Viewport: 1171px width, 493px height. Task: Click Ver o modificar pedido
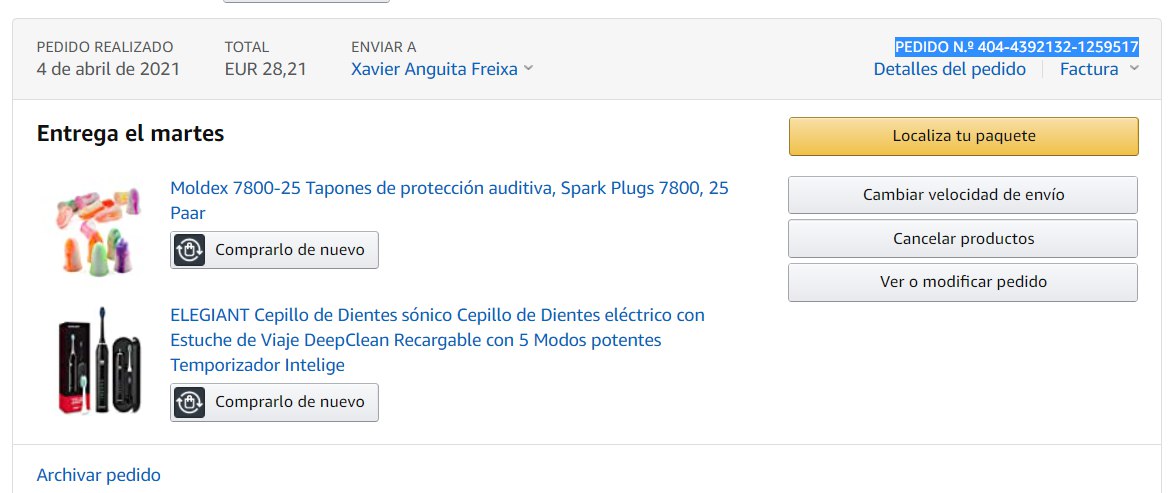click(963, 282)
